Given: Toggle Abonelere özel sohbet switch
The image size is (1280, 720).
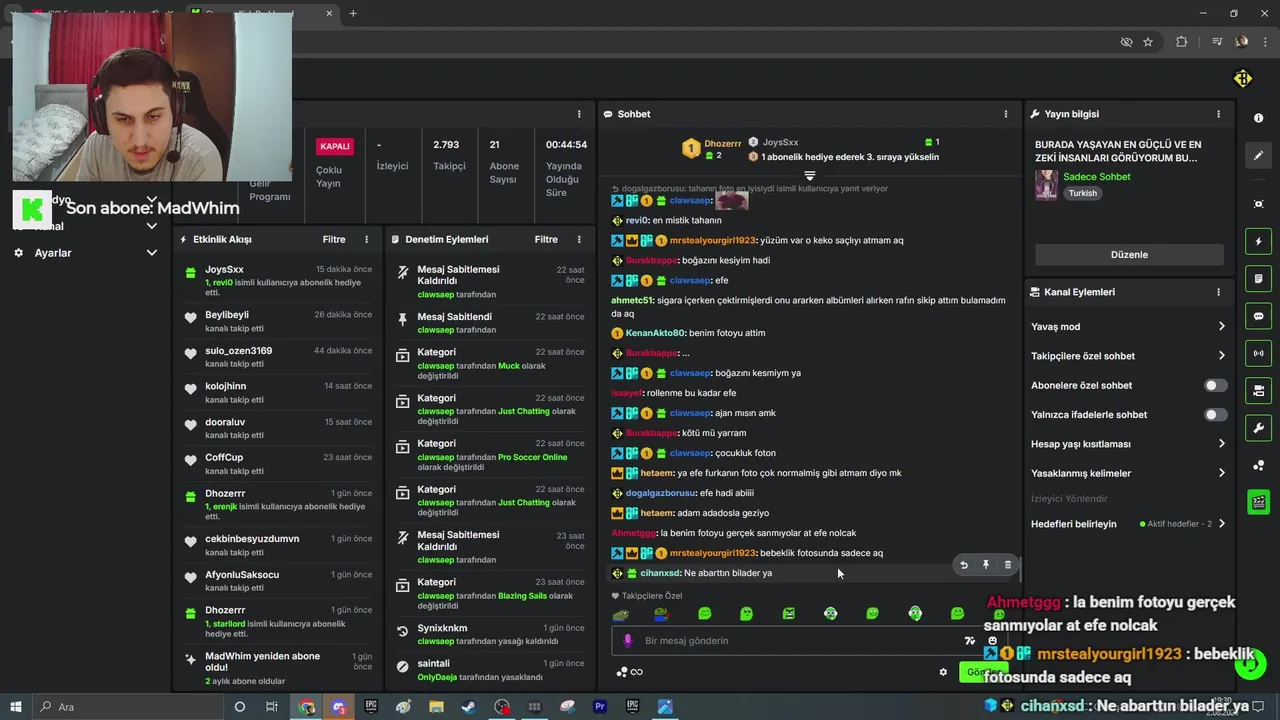Looking at the screenshot, I should coord(1215,385).
